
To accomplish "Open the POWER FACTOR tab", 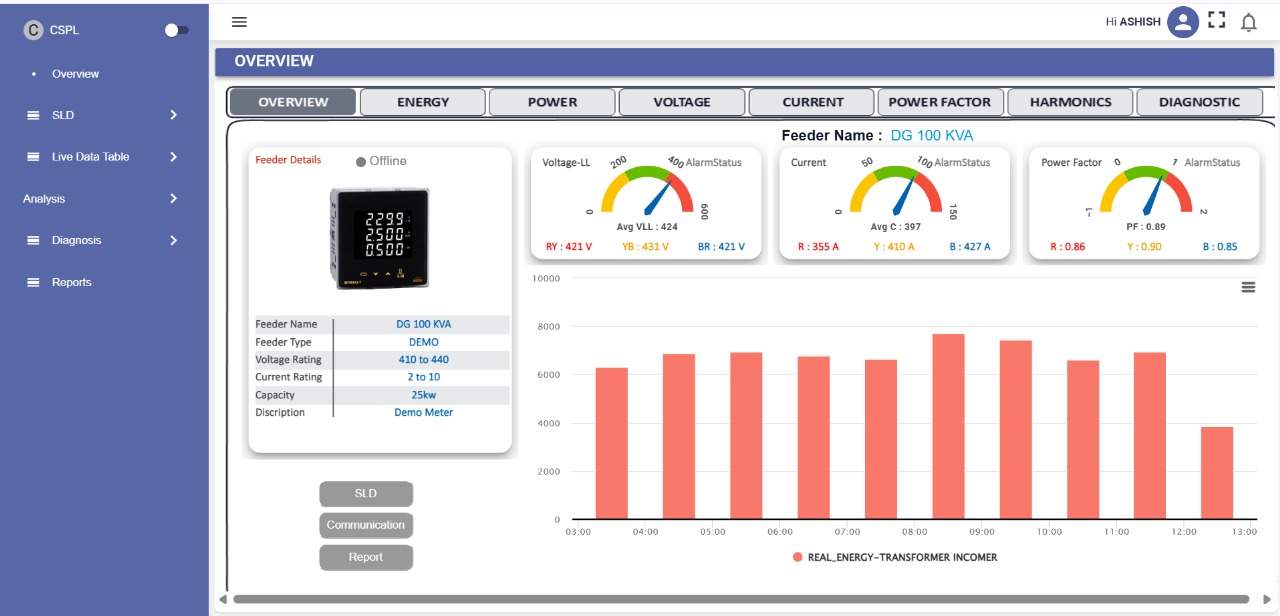I will click(939, 101).
